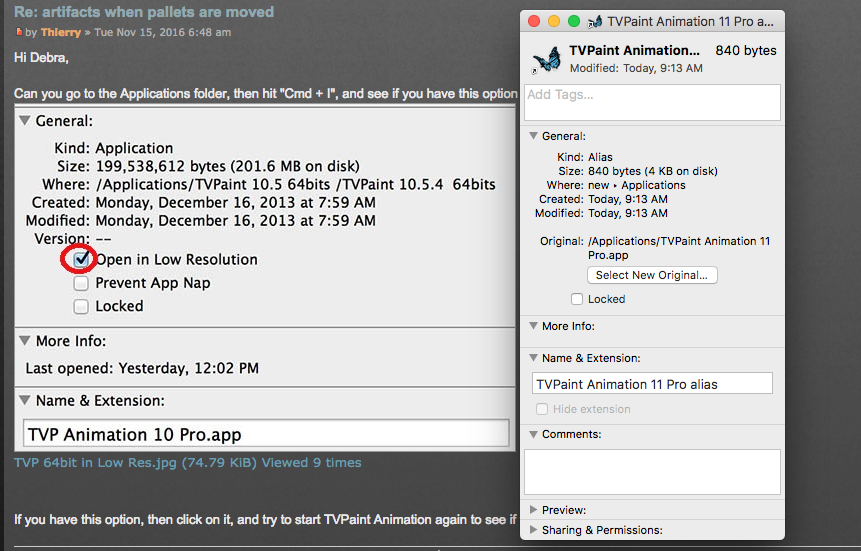Click the Select New Original button
Viewport: 861px width, 551px height.
click(x=652, y=275)
